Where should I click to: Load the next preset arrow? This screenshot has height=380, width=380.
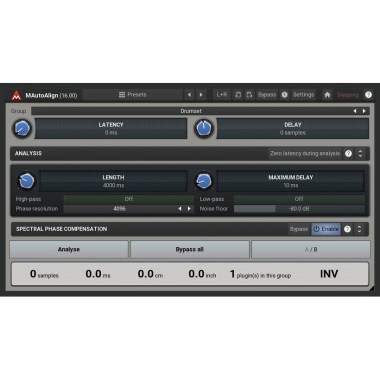click(x=201, y=95)
